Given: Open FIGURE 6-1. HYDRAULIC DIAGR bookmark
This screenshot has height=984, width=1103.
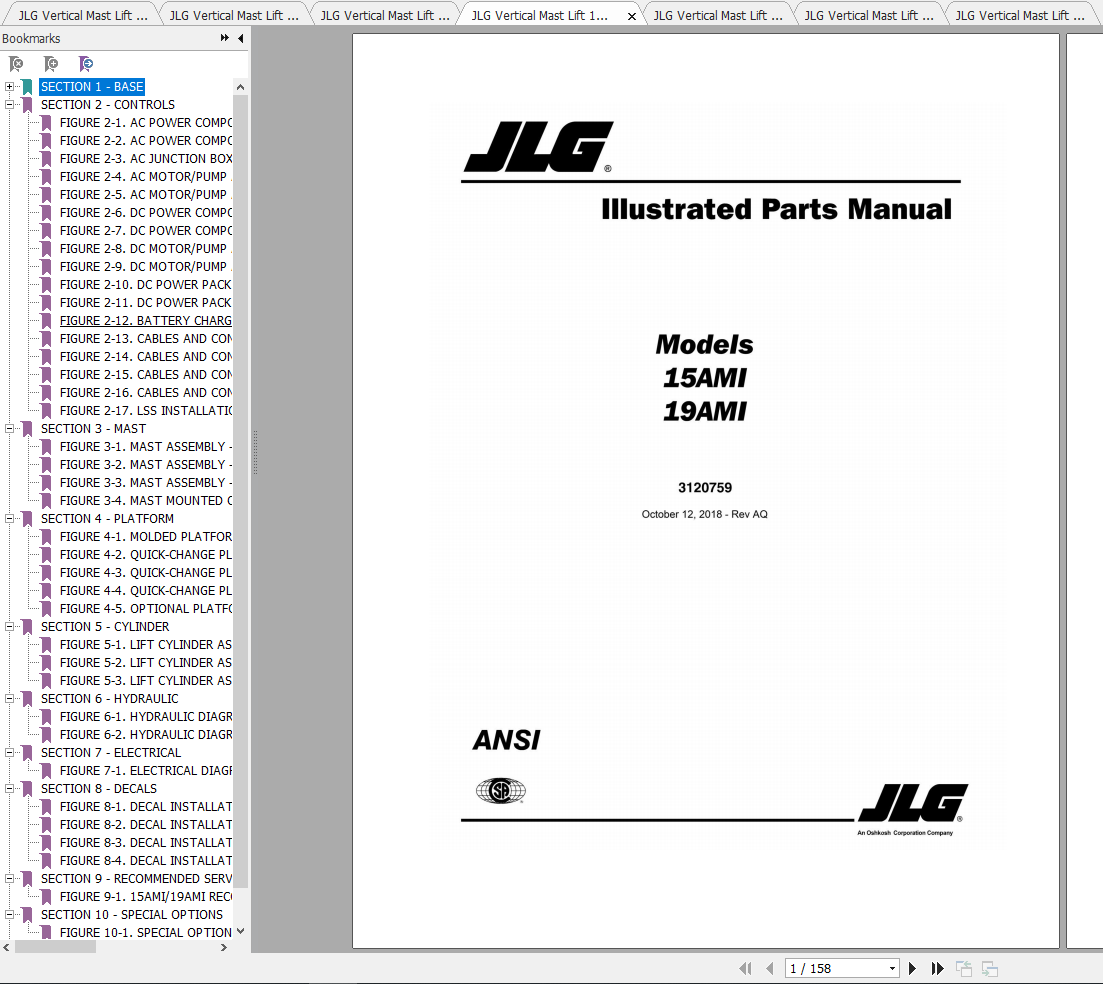Looking at the screenshot, I should [146, 717].
